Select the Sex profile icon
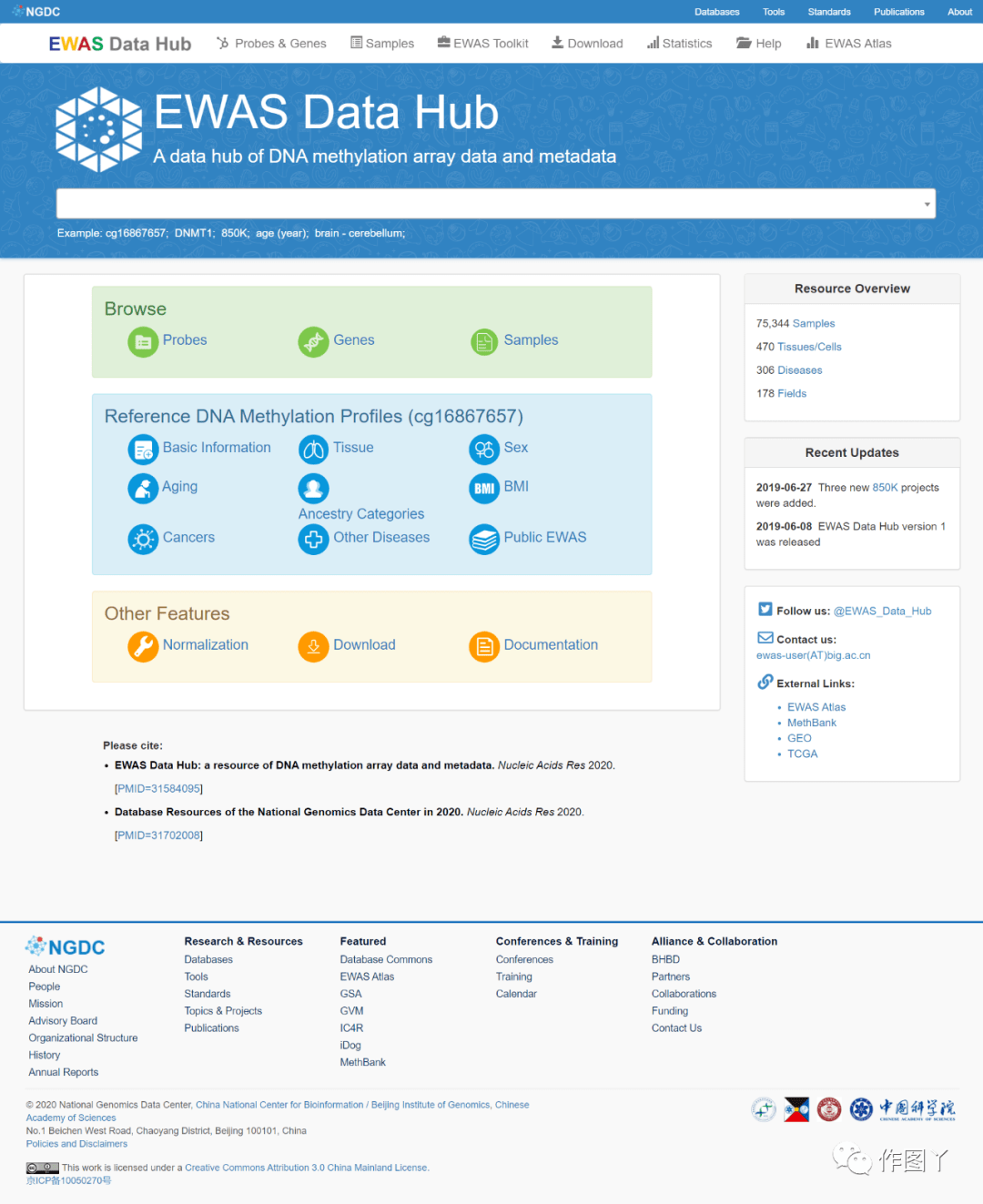This screenshot has height=1204, width=983. tap(484, 450)
